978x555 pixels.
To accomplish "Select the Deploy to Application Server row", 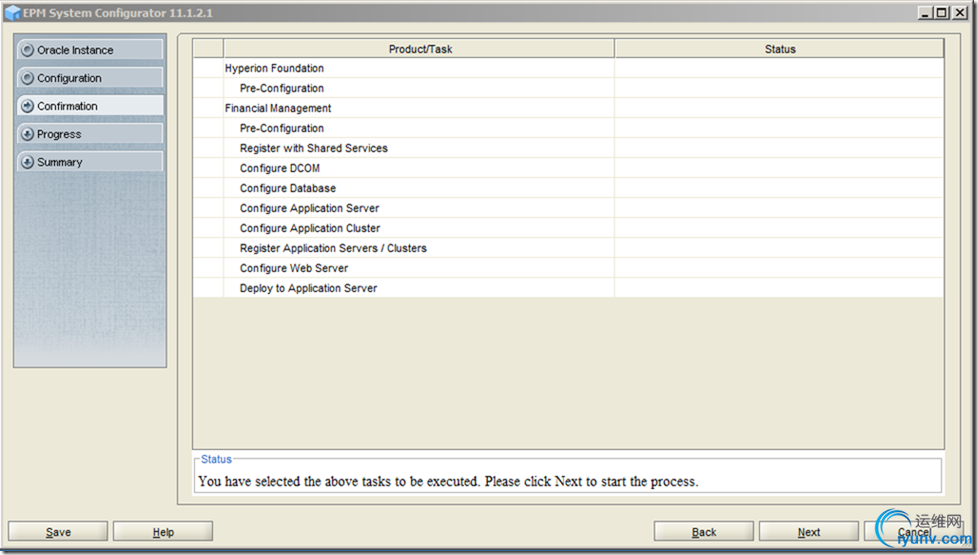I will pos(568,287).
